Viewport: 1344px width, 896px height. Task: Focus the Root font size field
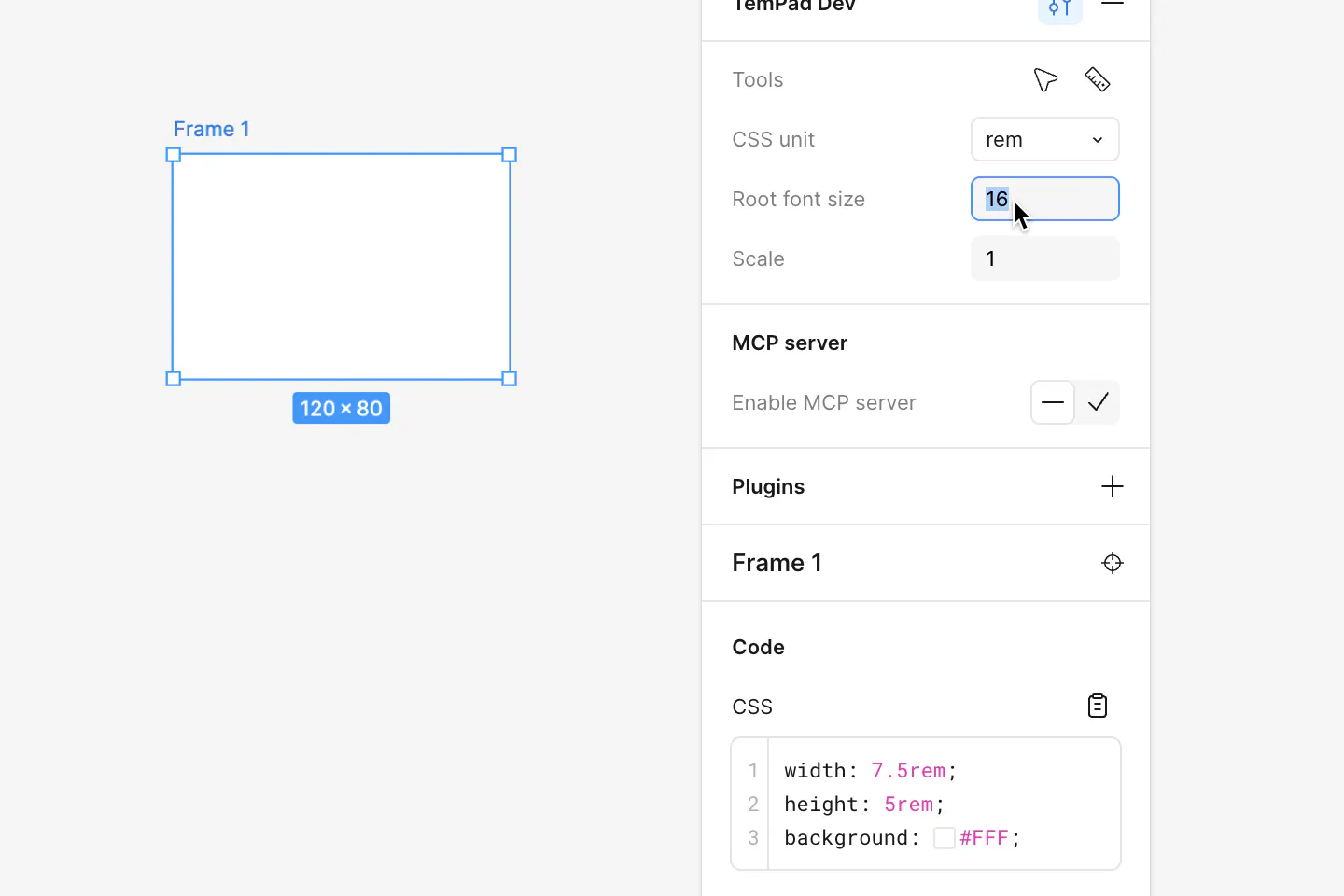(1045, 199)
